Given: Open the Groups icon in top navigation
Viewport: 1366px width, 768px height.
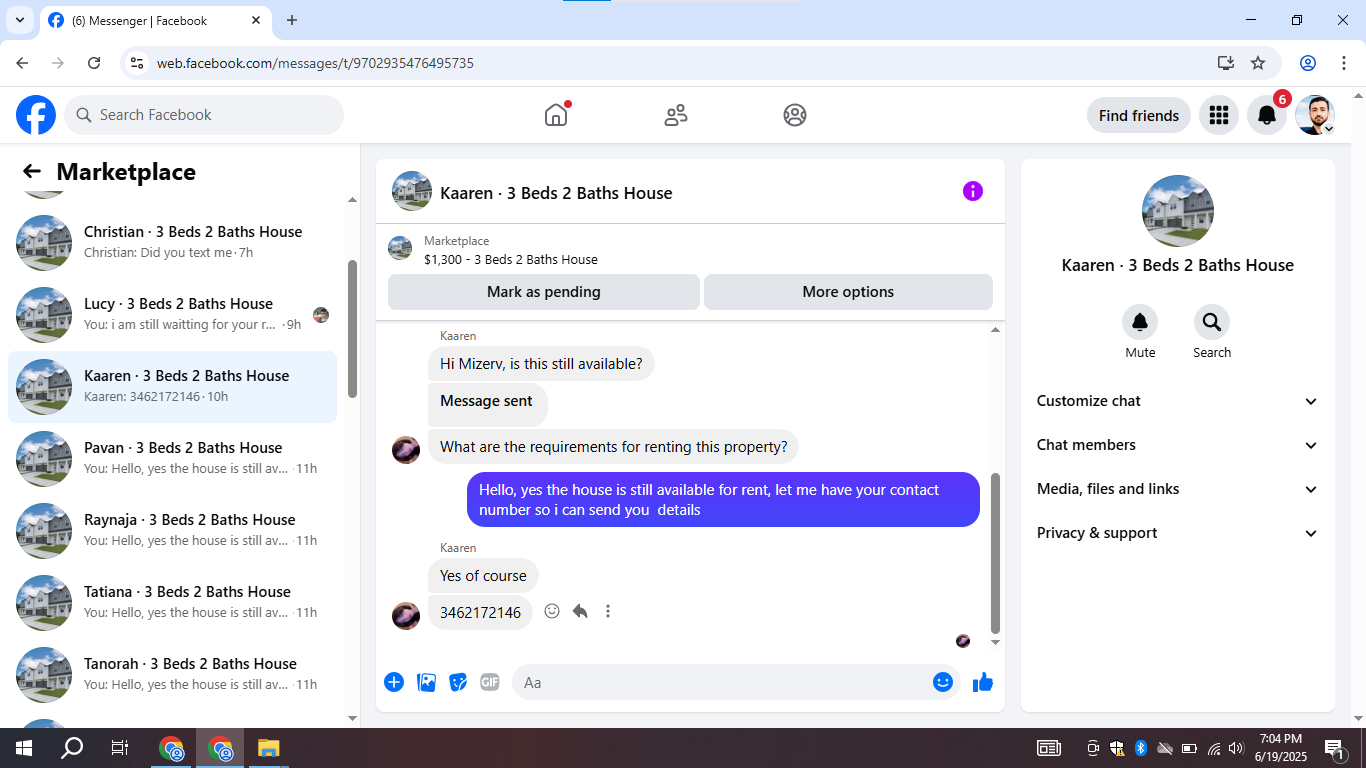Looking at the screenshot, I should [795, 115].
